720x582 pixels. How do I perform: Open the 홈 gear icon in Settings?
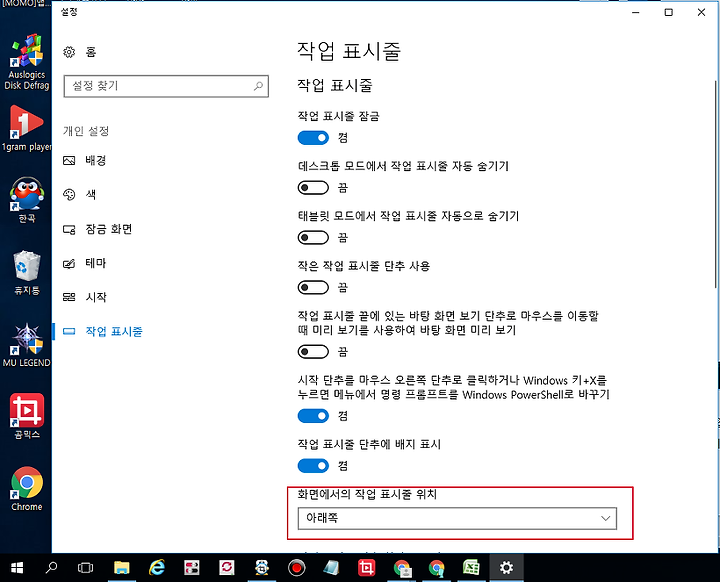tap(69, 52)
